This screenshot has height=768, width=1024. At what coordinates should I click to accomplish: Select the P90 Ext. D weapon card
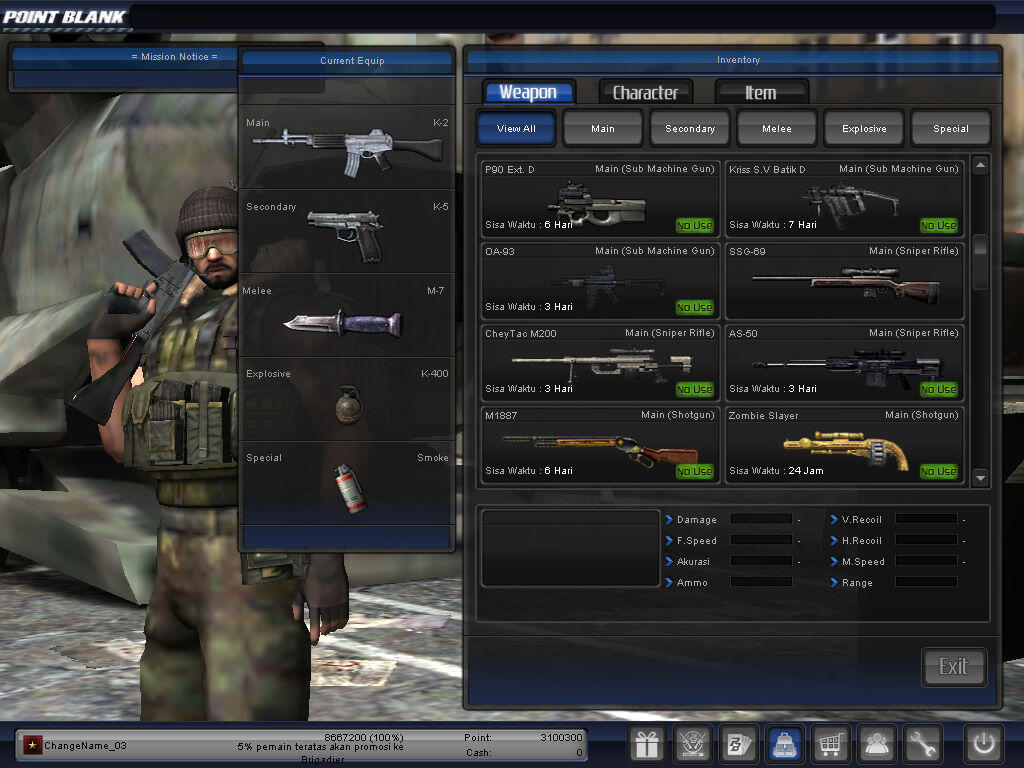pyautogui.click(x=600, y=199)
